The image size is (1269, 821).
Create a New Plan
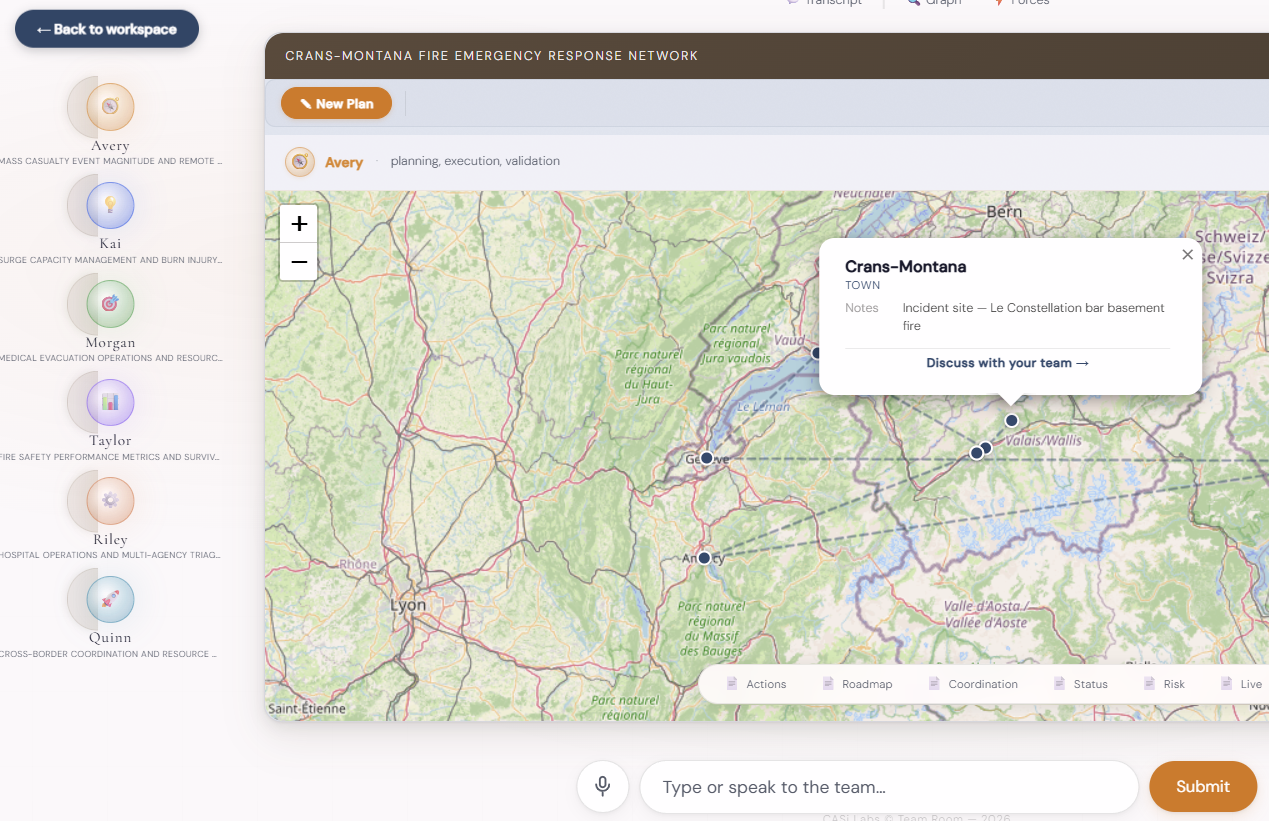(336, 103)
